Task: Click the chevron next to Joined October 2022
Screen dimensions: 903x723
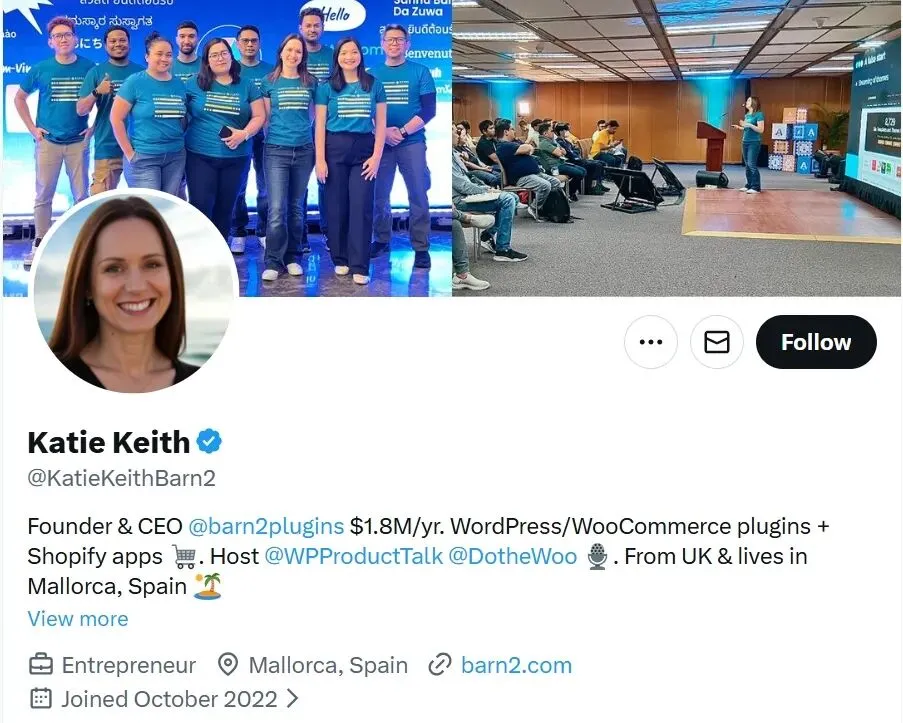Action: point(293,699)
